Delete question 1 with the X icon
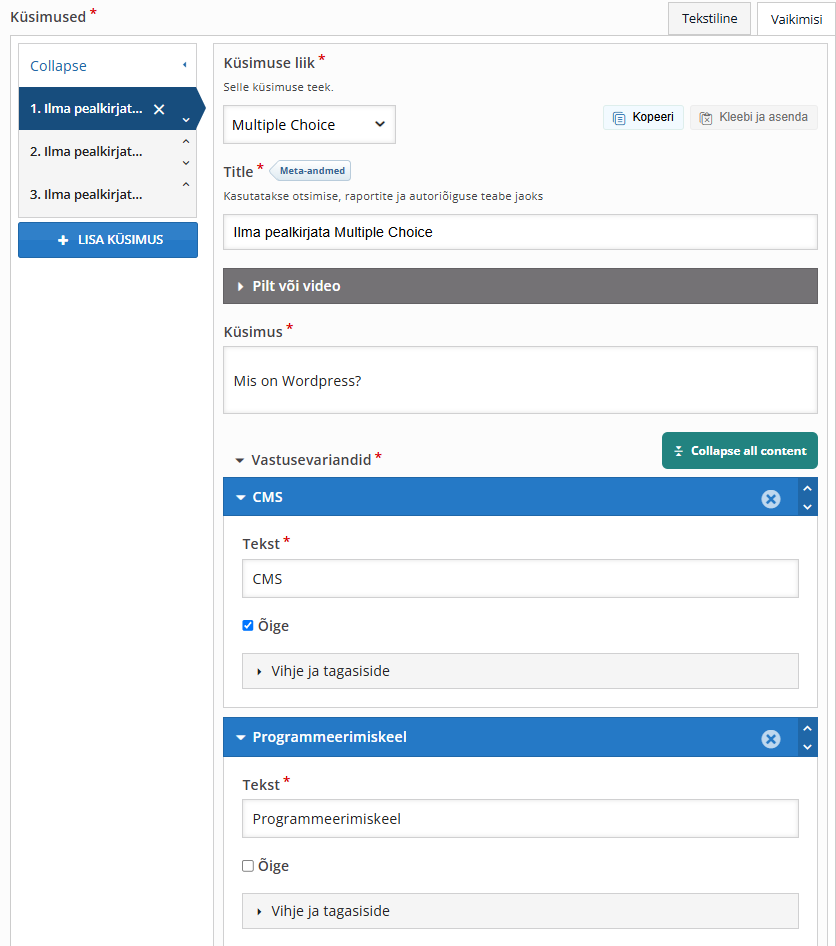The image size is (836, 946). [159, 109]
